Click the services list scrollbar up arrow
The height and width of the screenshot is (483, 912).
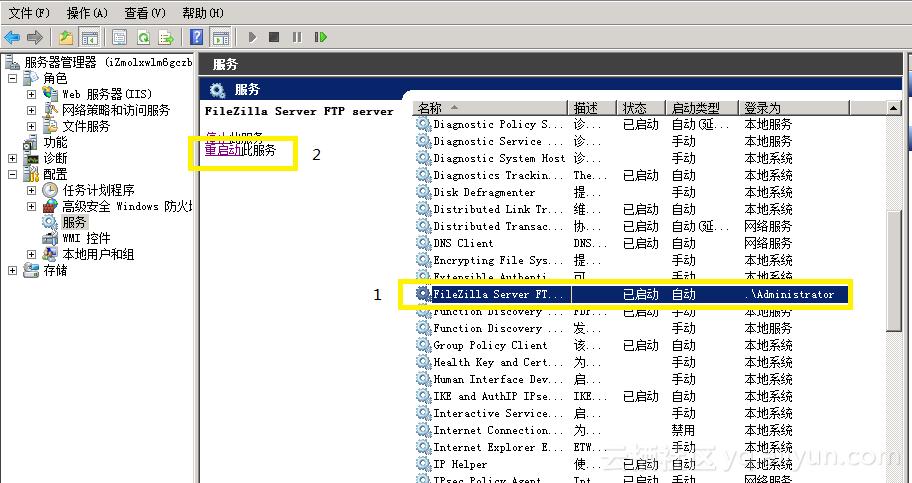[893, 108]
